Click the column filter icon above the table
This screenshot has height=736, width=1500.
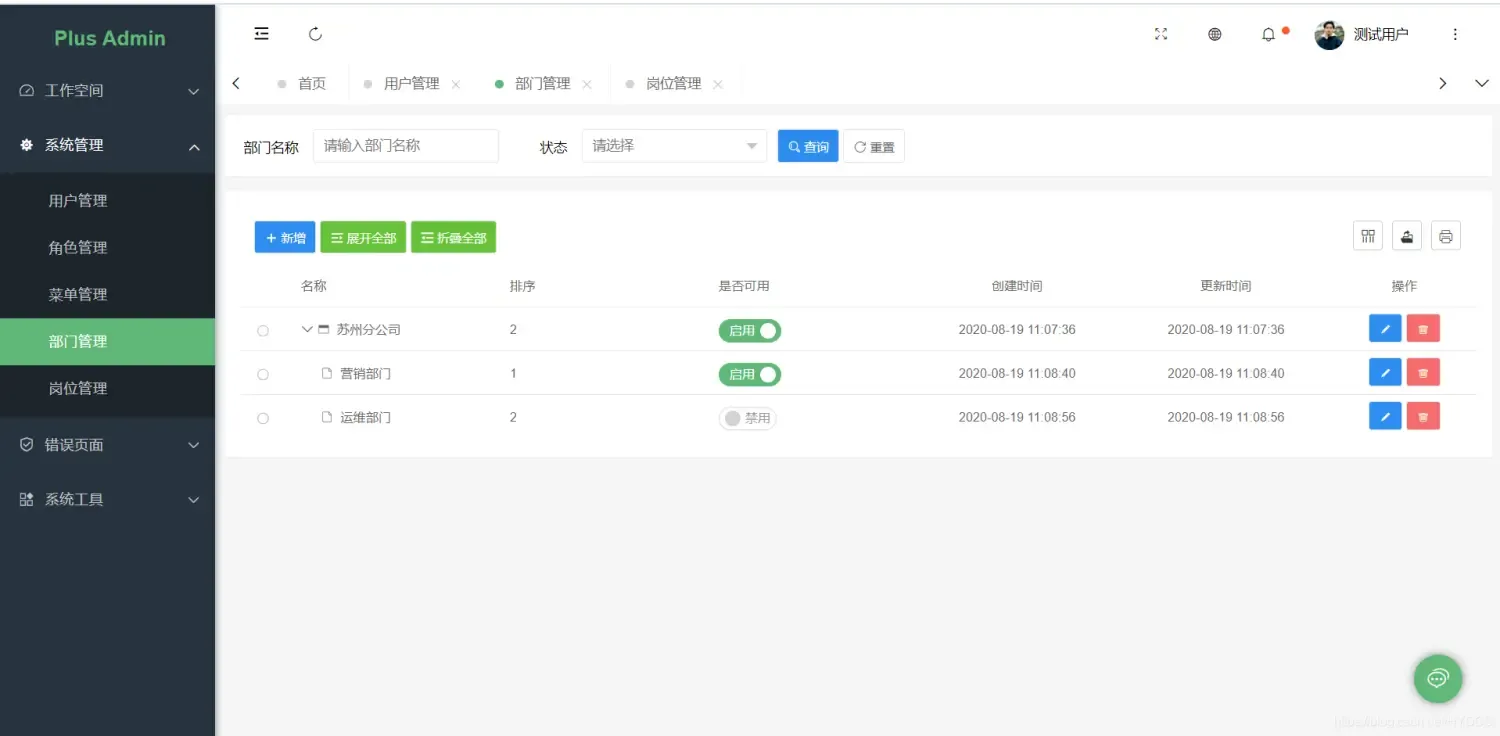pos(1367,235)
